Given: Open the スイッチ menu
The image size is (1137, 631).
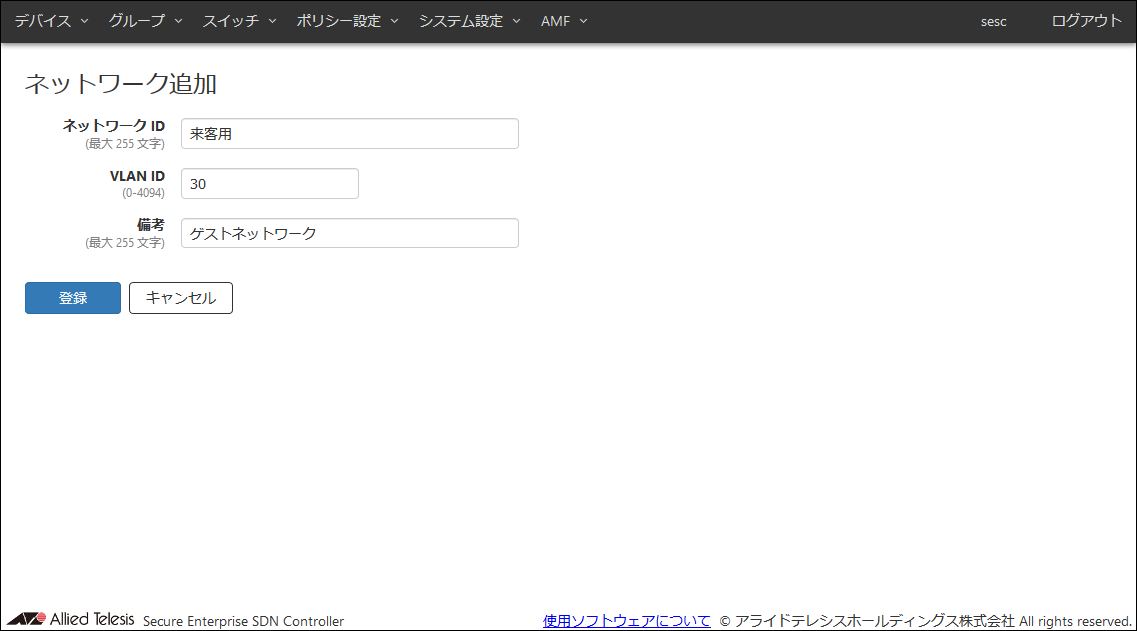Looking at the screenshot, I should (239, 21).
